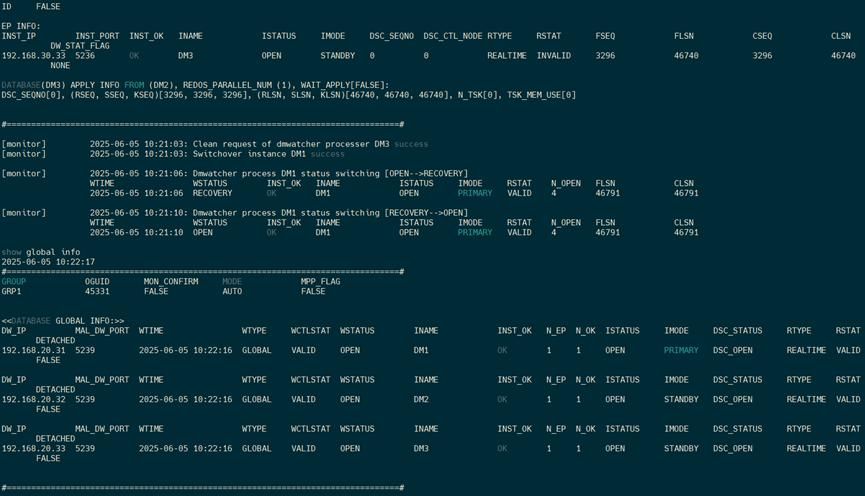This screenshot has height=496, width=865.
Task: Click REDOS_PARALLEL_NUM (1) in apply info line
Action: 237,85
